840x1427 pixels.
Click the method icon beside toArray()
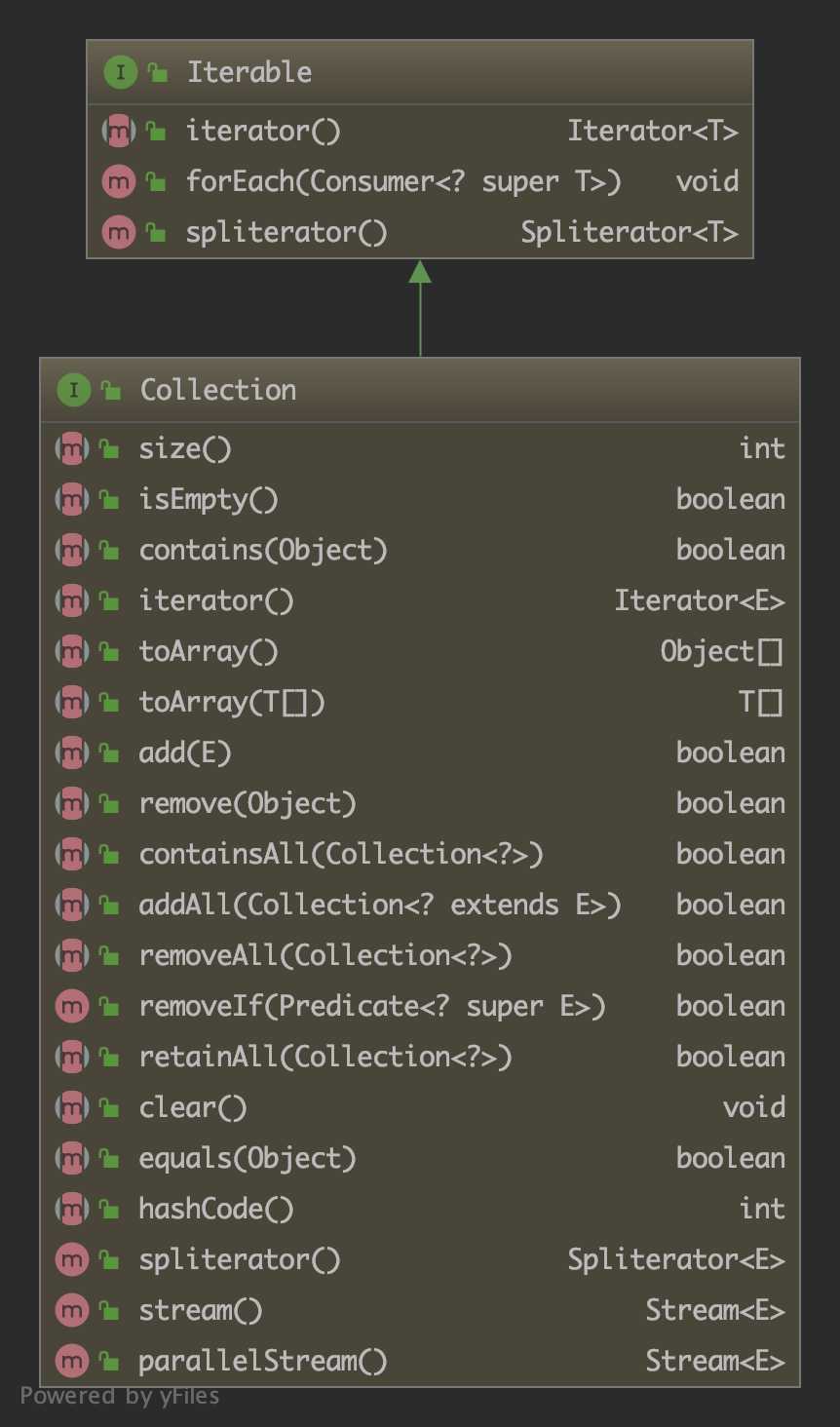click(72, 651)
